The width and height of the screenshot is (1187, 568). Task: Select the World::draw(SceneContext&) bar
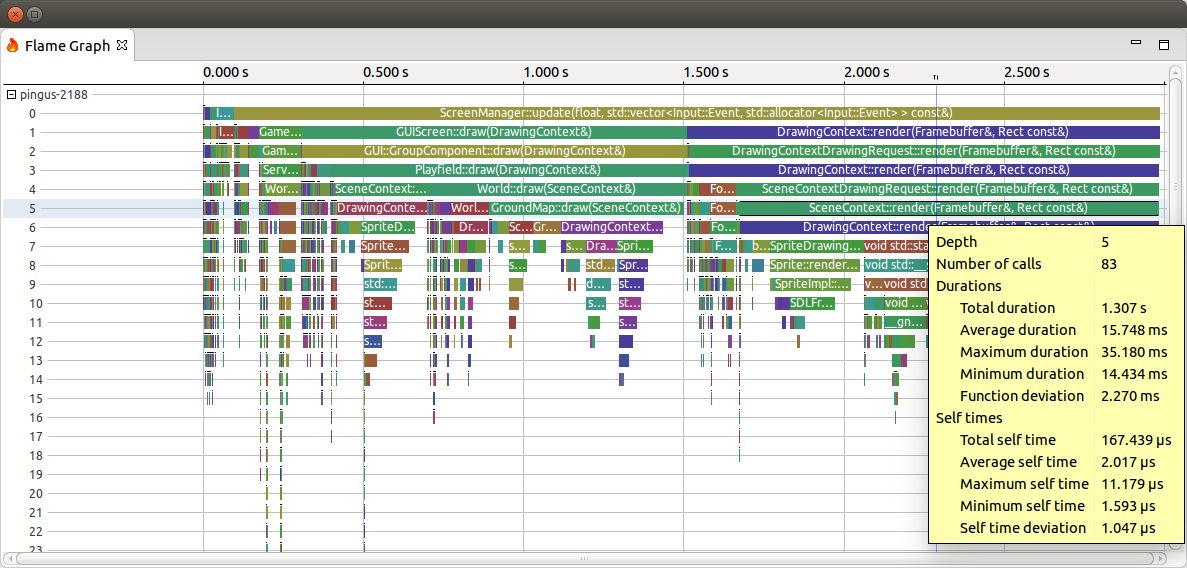[x=555, y=189]
